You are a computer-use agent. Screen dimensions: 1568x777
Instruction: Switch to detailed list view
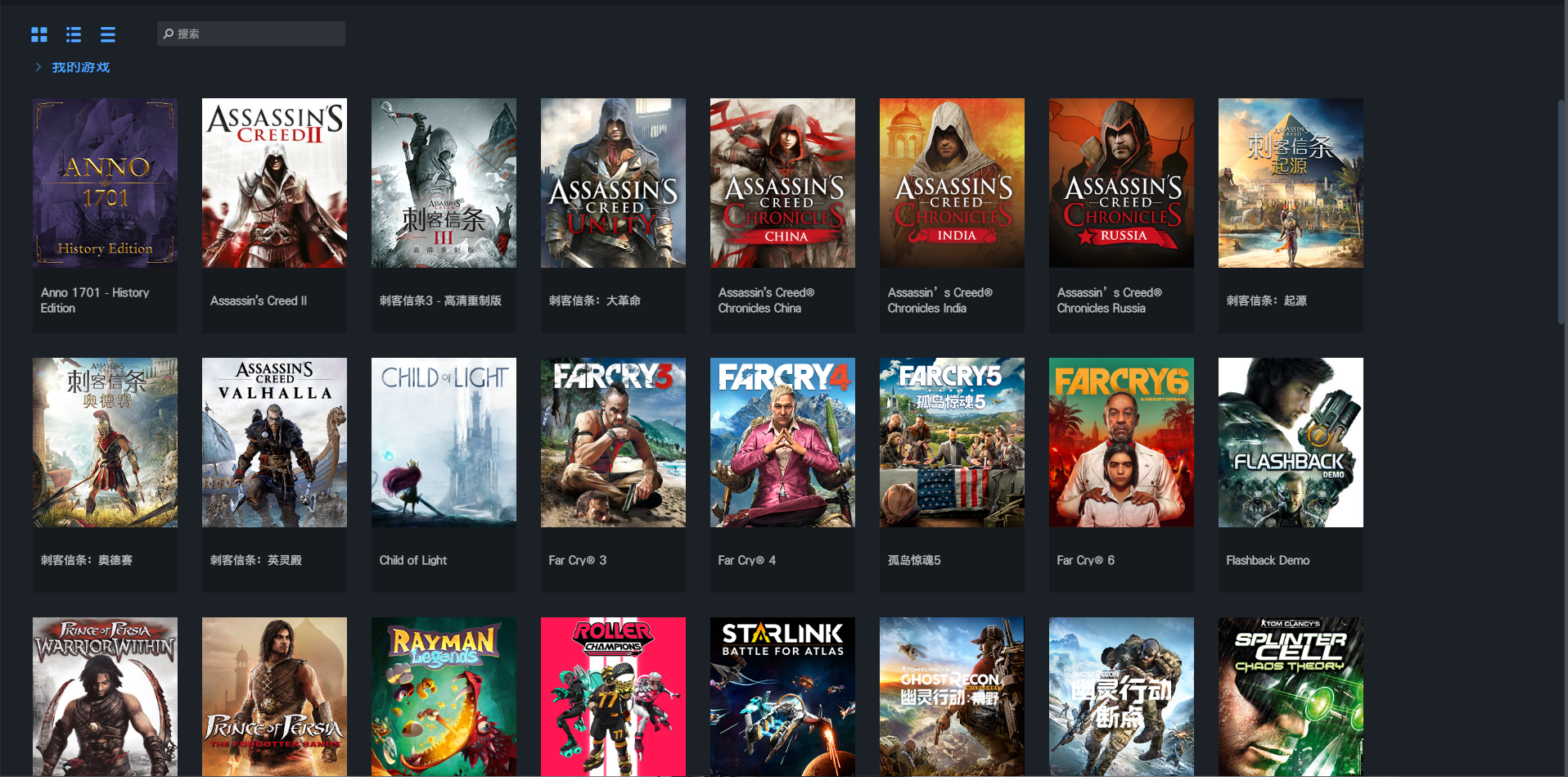[74, 34]
